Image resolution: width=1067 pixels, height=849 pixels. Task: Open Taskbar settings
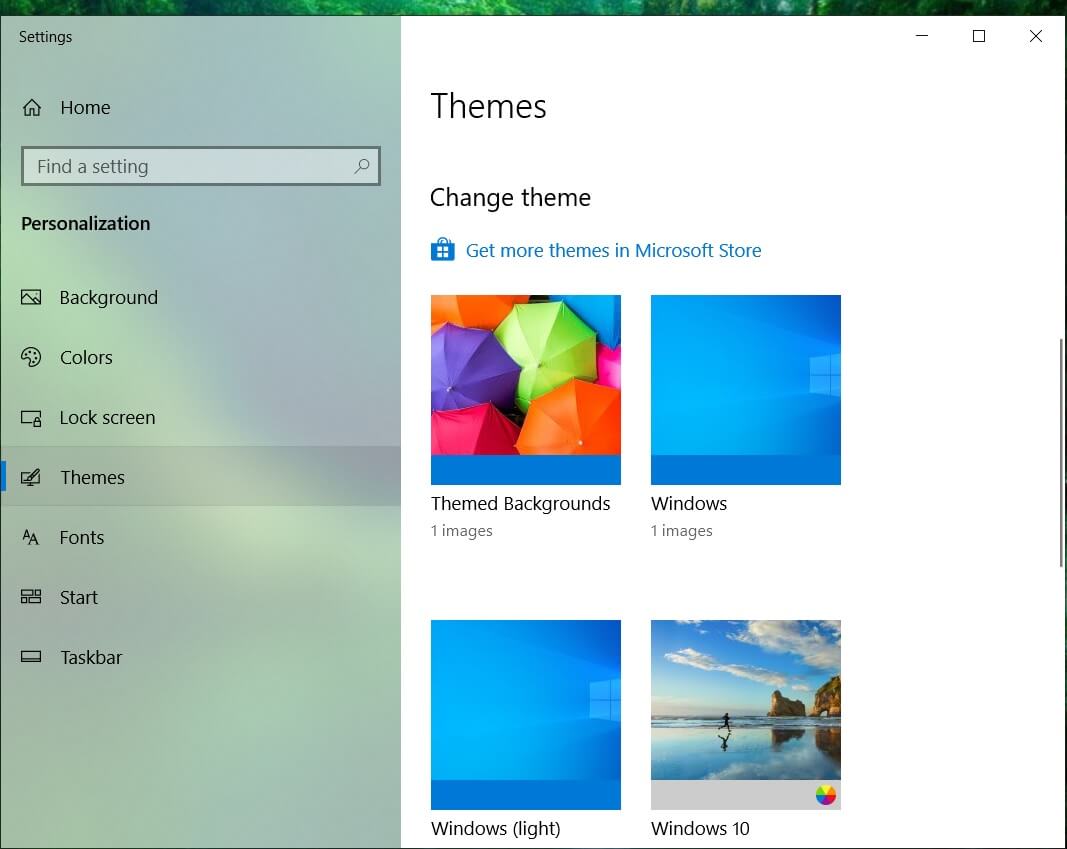pyautogui.click(x=201, y=657)
